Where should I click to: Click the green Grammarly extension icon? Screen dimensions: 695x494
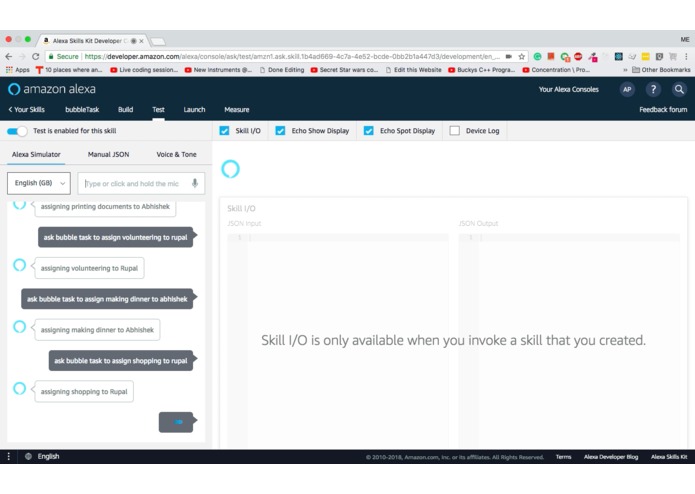pos(537,56)
